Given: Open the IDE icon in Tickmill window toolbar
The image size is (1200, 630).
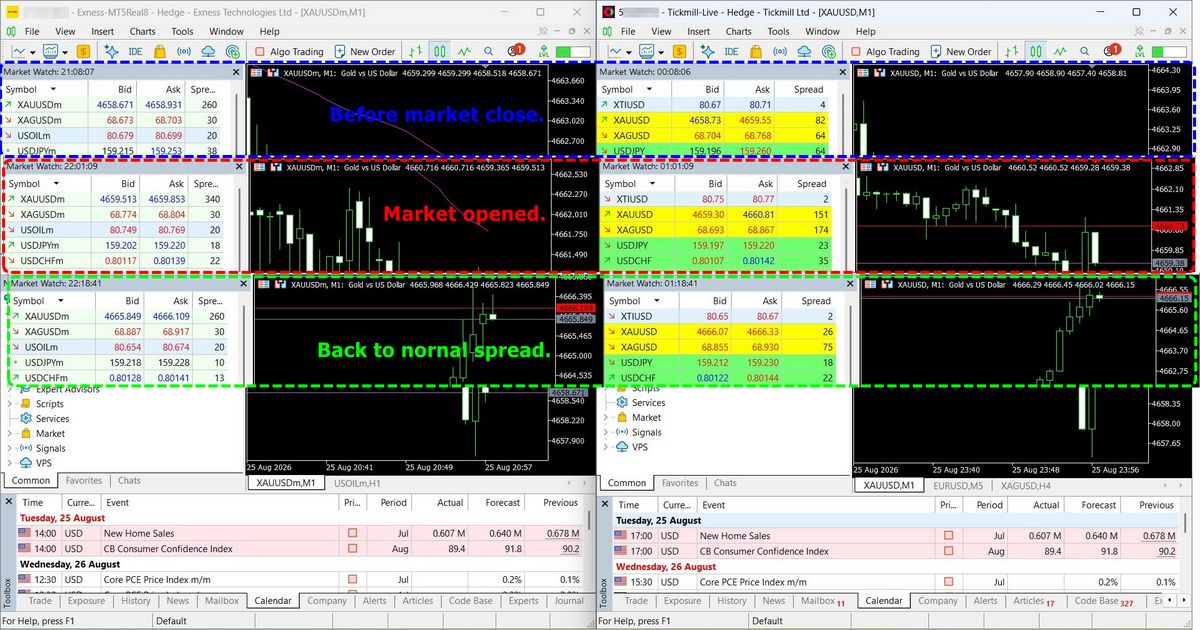Looking at the screenshot, I should click(x=731, y=51).
